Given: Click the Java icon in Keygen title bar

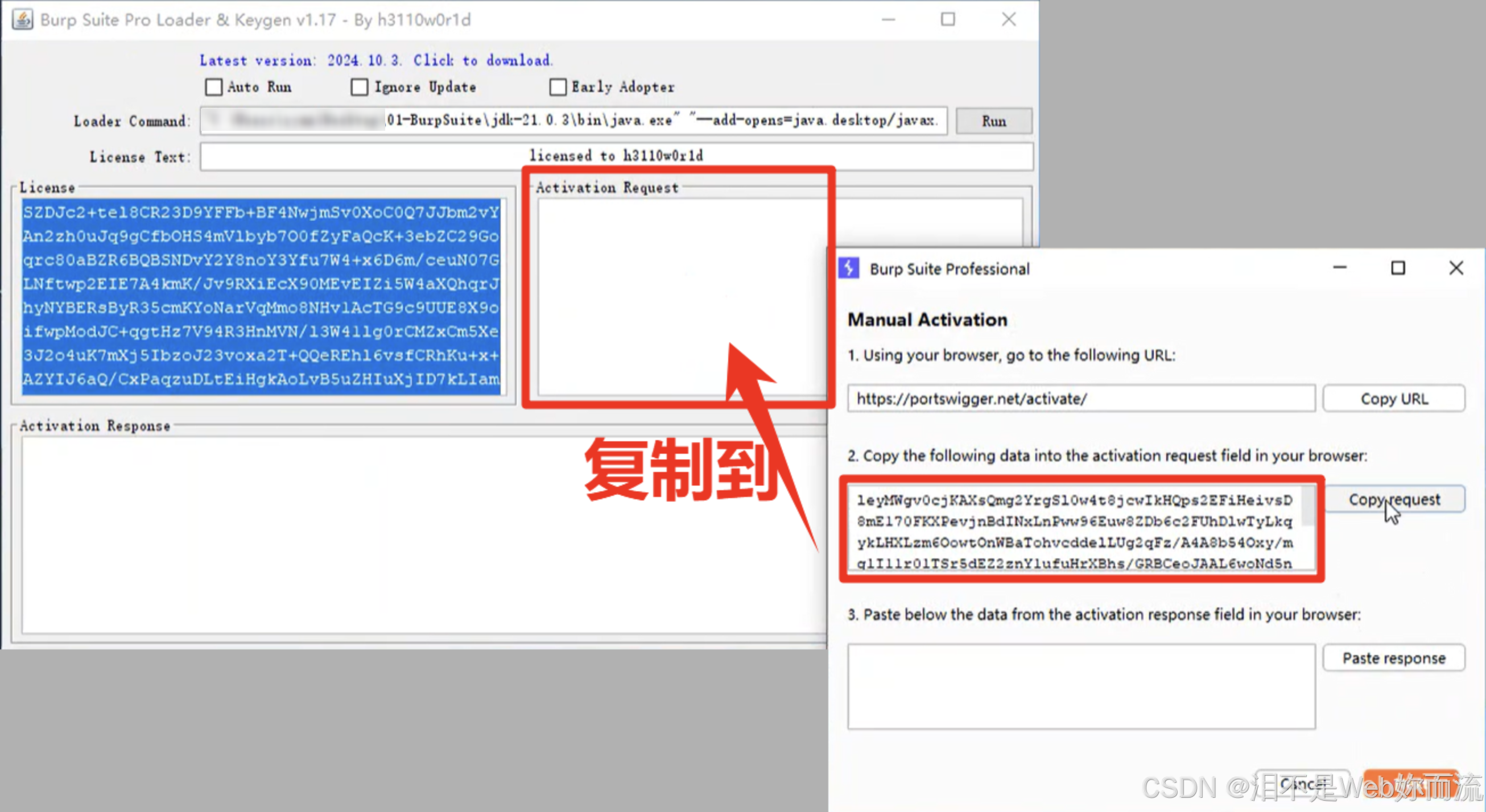Looking at the screenshot, I should coord(22,19).
